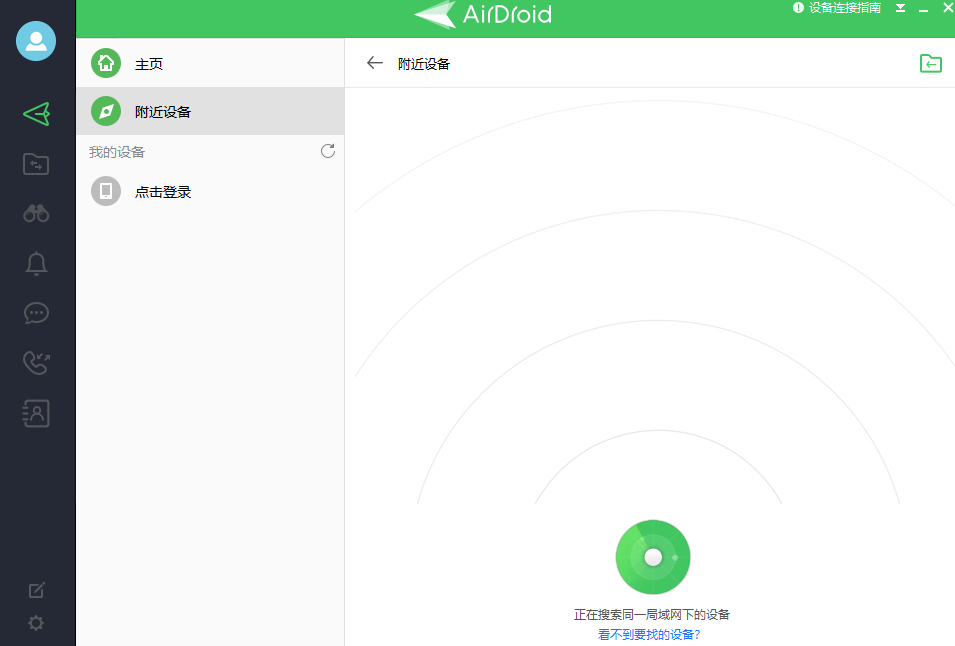Open the messages chat bubble icon
This screenshot has width=955, height=646.
[36, 313]
